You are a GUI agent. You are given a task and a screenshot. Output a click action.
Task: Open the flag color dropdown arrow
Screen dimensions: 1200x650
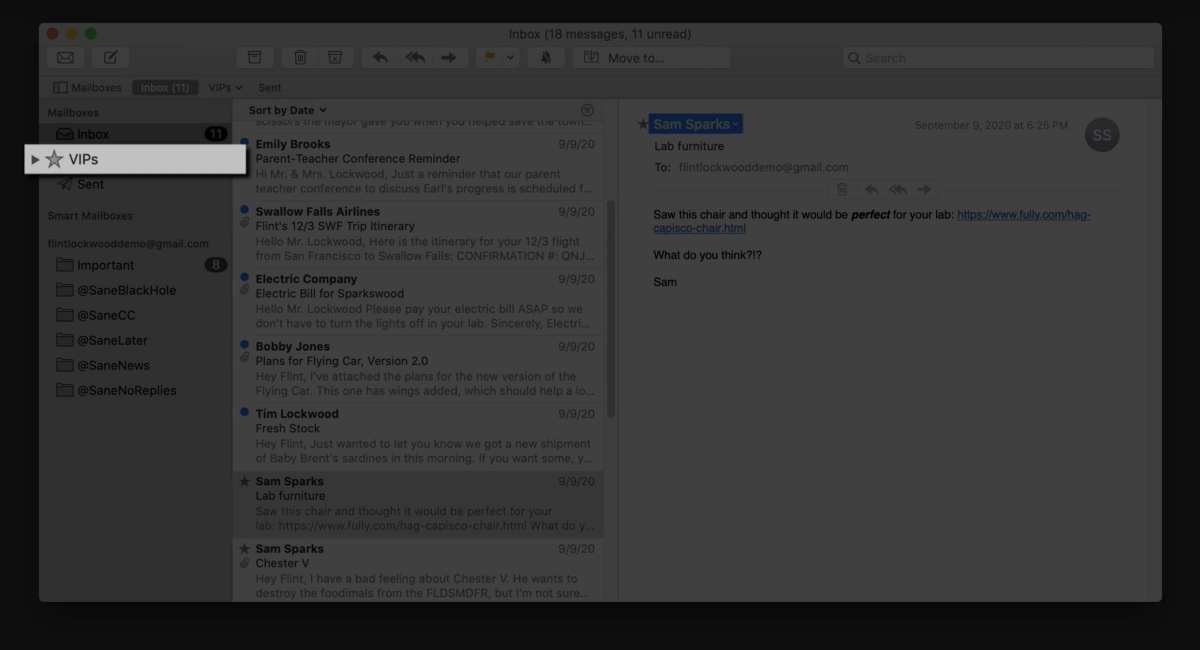click(511, 58)
